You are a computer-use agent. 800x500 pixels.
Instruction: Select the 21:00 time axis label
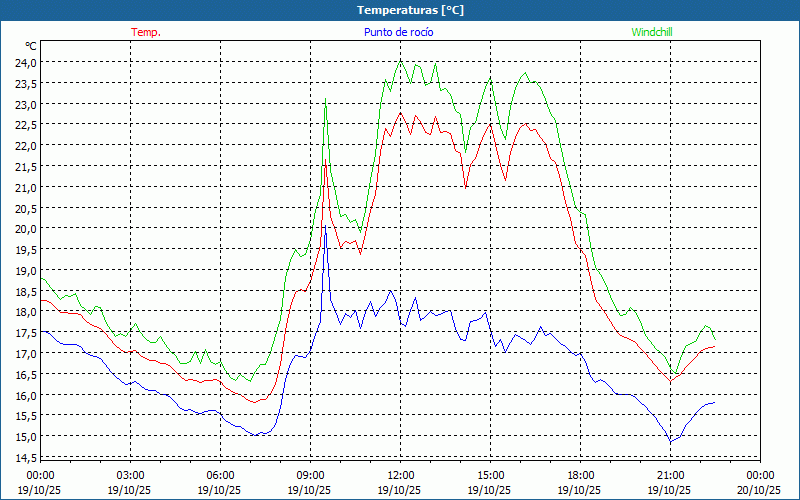[670, 476]
